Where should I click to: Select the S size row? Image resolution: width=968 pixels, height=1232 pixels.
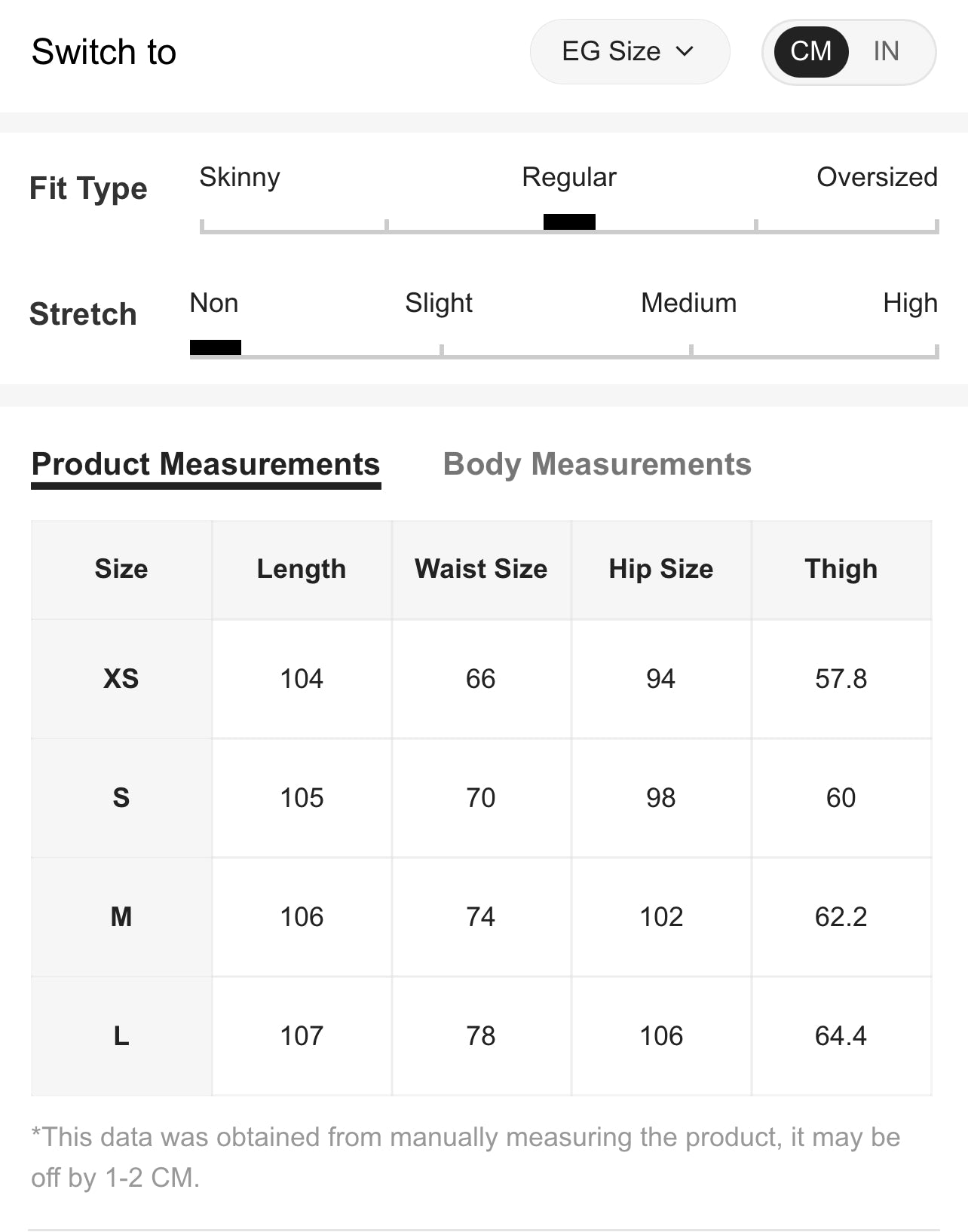coord(121,798)
